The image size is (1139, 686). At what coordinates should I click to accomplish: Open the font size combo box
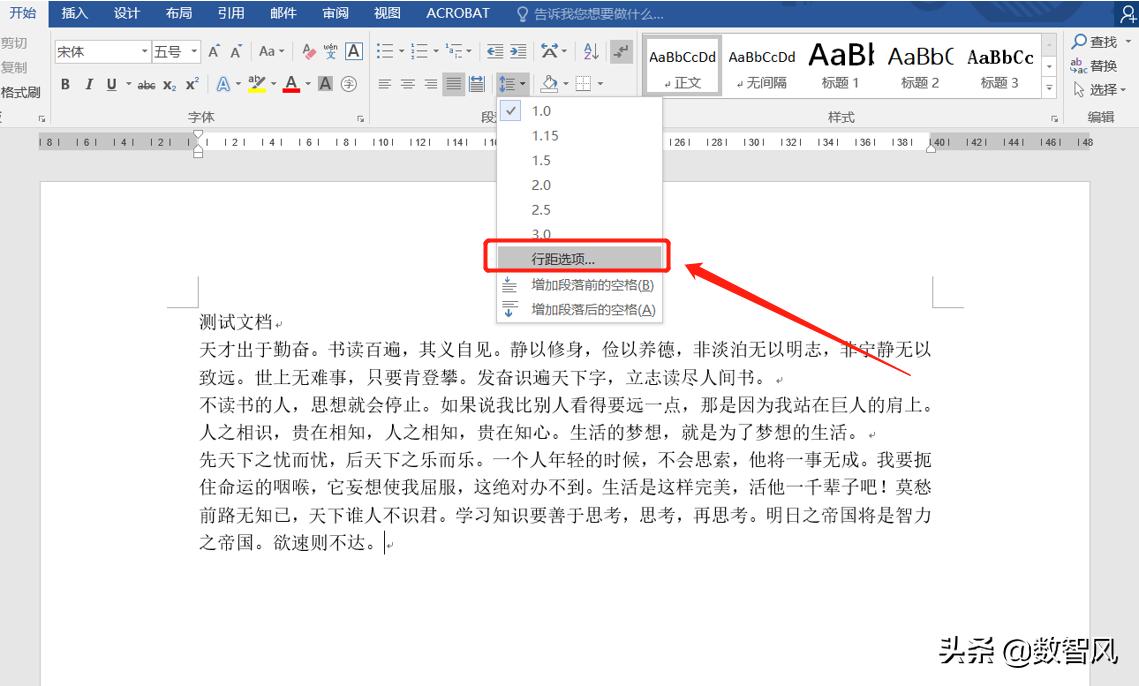coord(172,50)
